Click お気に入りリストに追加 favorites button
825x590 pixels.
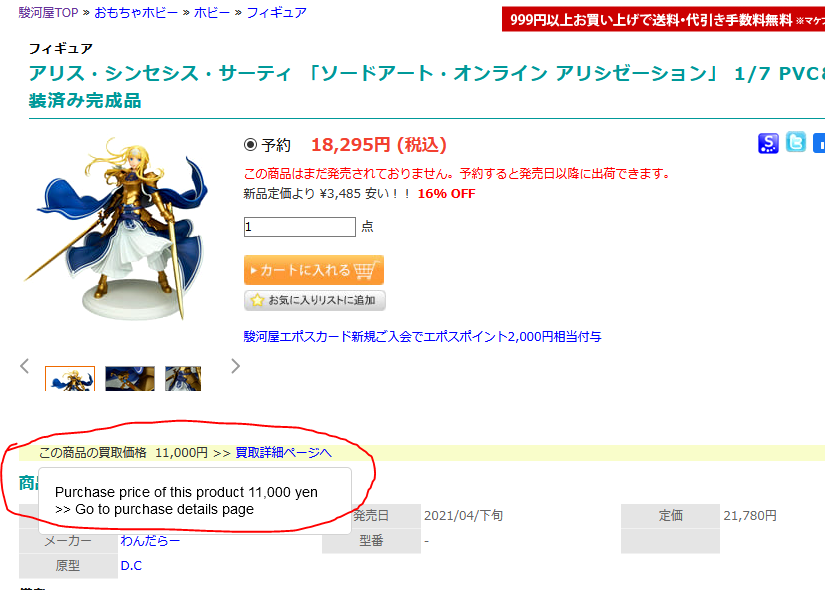point(315,301)
